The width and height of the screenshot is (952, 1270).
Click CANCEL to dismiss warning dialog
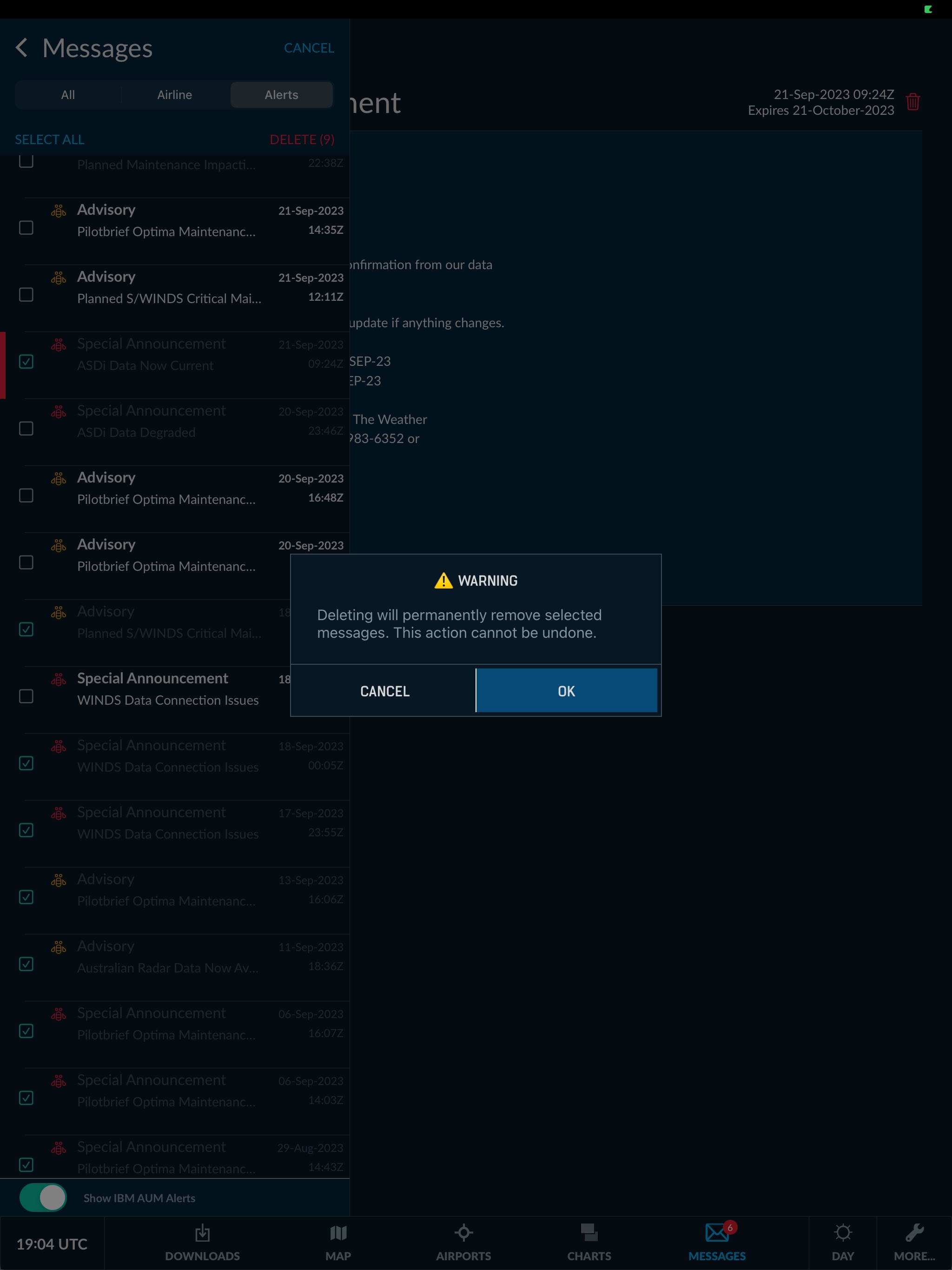[x=384, y=690]
